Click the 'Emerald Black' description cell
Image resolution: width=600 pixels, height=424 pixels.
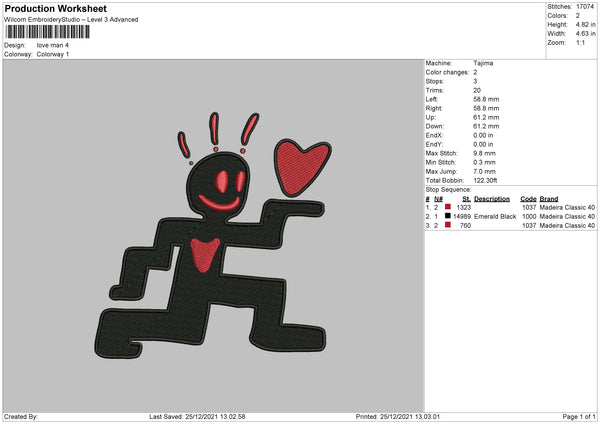click(x=495, y=217)
